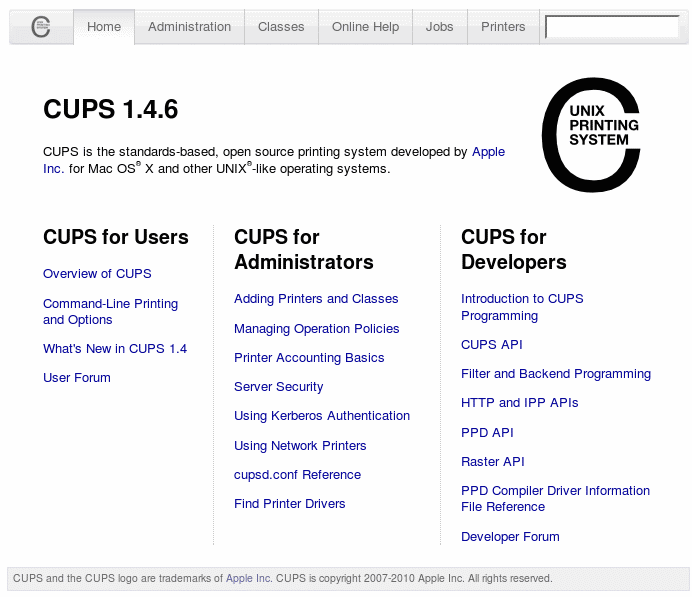Open Filter and Backend Programming link

point(555,374)
